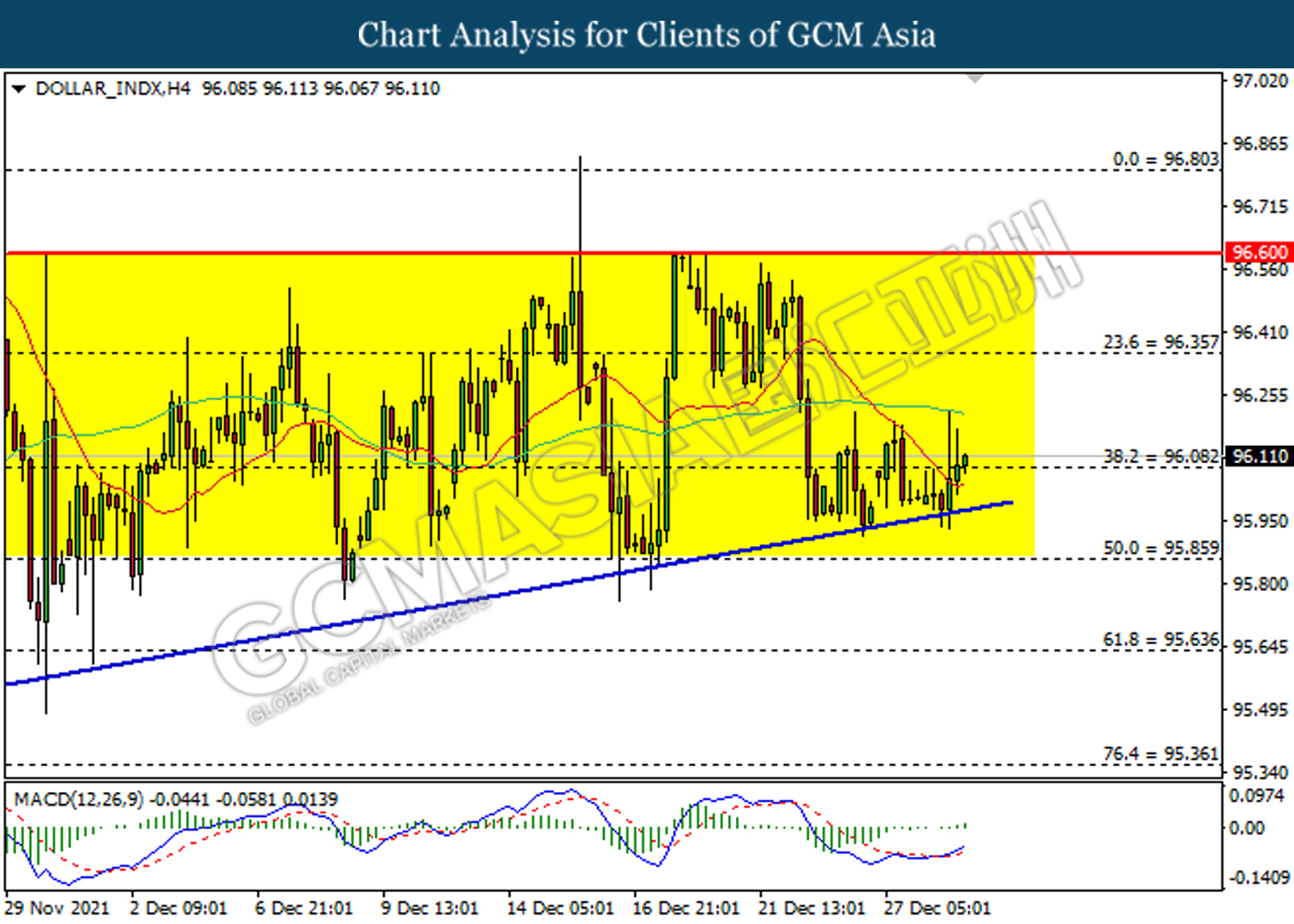The height and width of the screenshot is (924, 1294).
Task: Click the 95.800 price axis value
Action: pyautogui.click(x=1259, y=584)
